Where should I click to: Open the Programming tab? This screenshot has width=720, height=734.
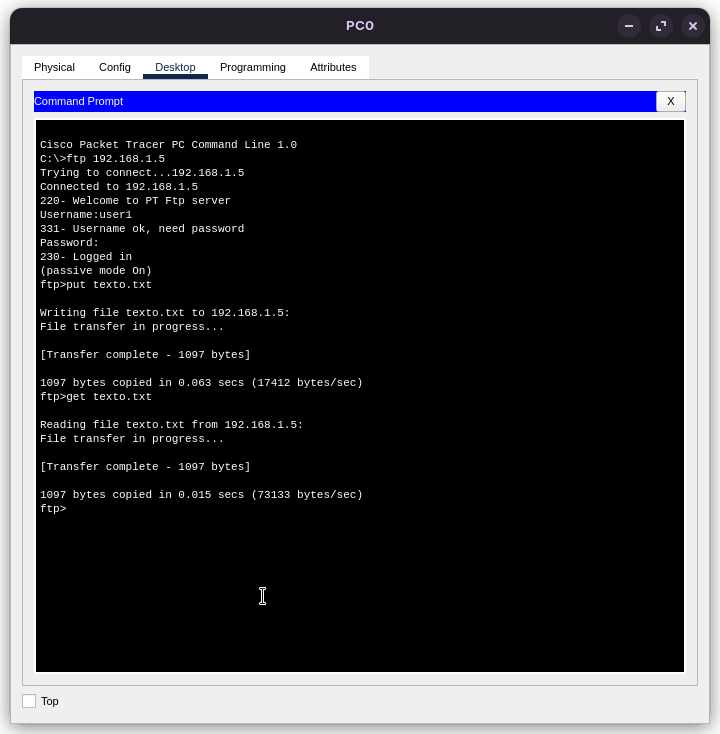coord(253,67)
